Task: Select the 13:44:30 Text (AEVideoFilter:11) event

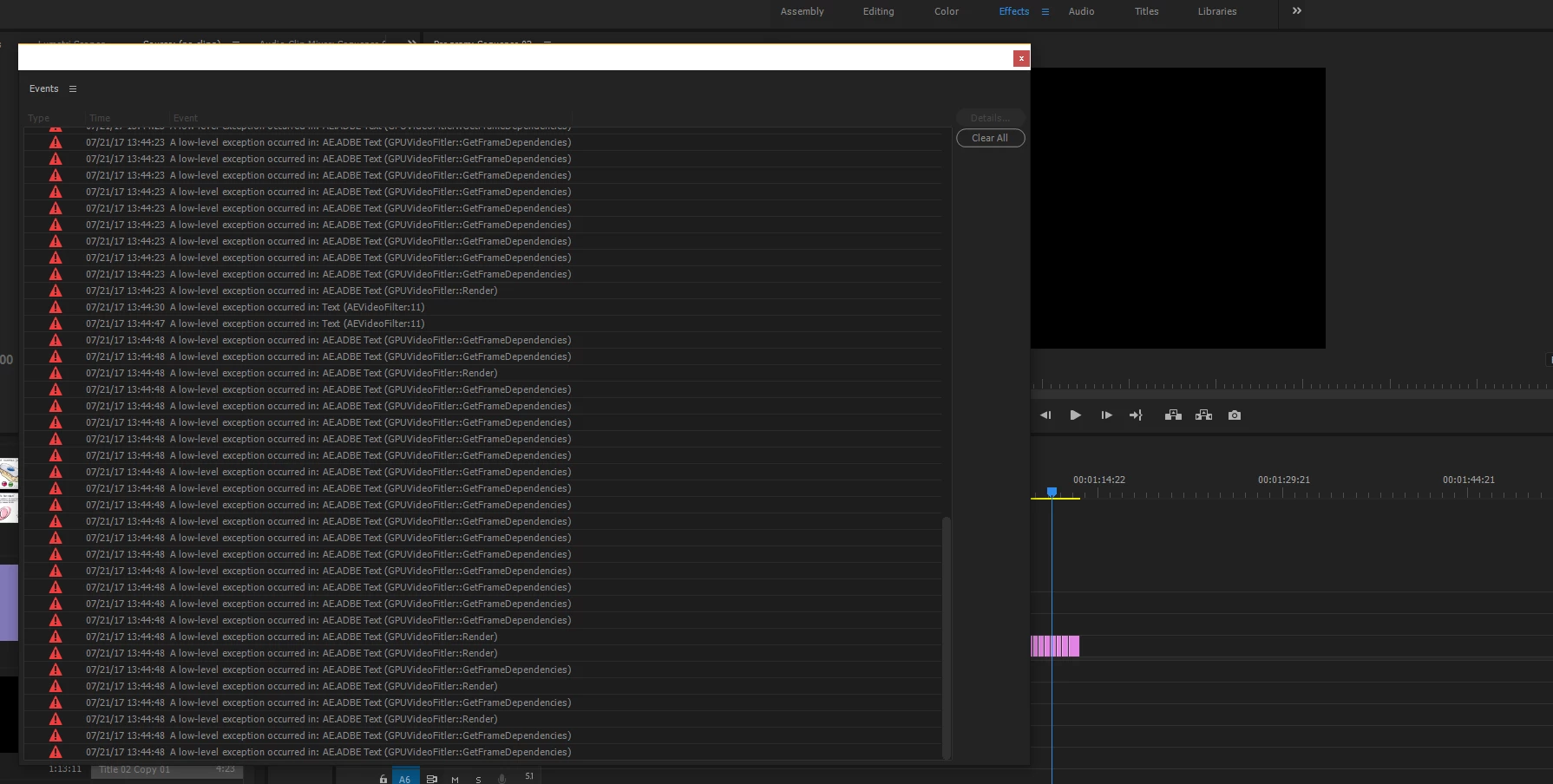Action: (482, 307)
